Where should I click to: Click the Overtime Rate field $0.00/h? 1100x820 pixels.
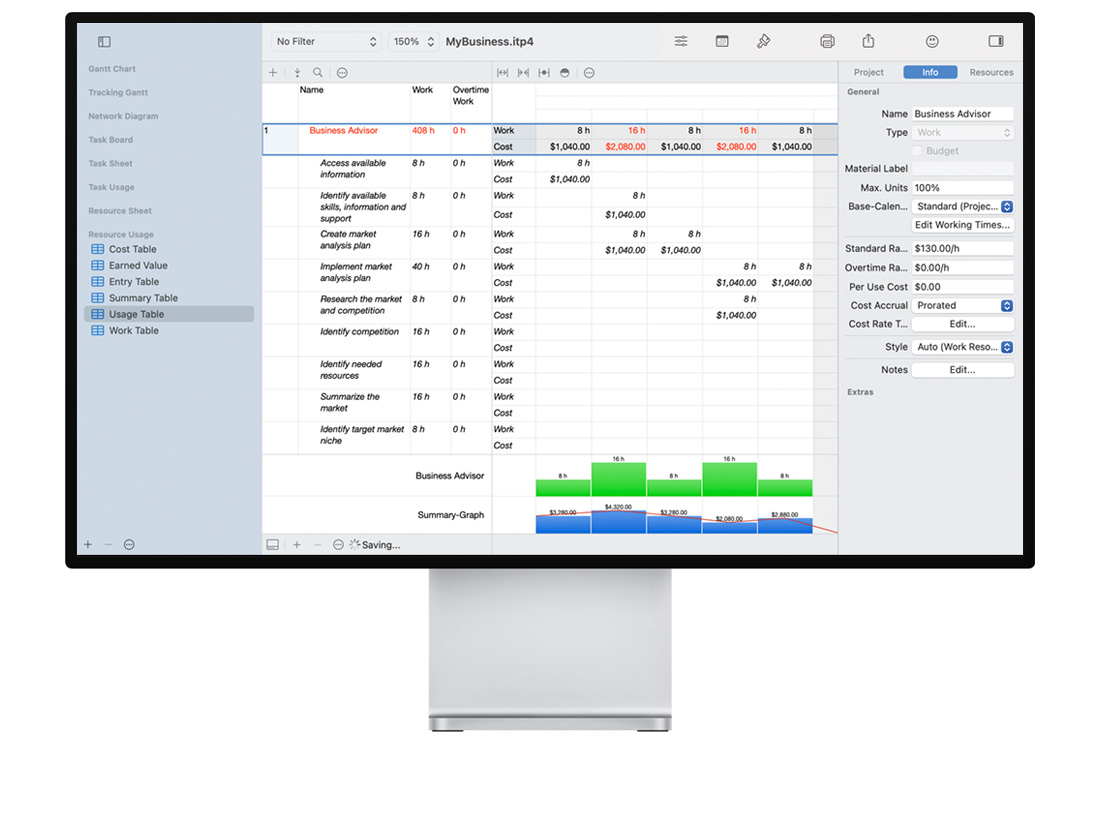click(x=962, y=268)
